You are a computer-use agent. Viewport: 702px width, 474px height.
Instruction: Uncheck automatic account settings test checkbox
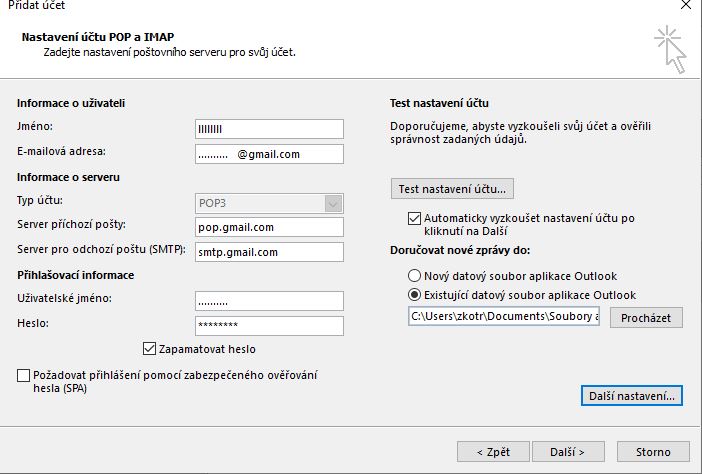(x=415, y=217)
